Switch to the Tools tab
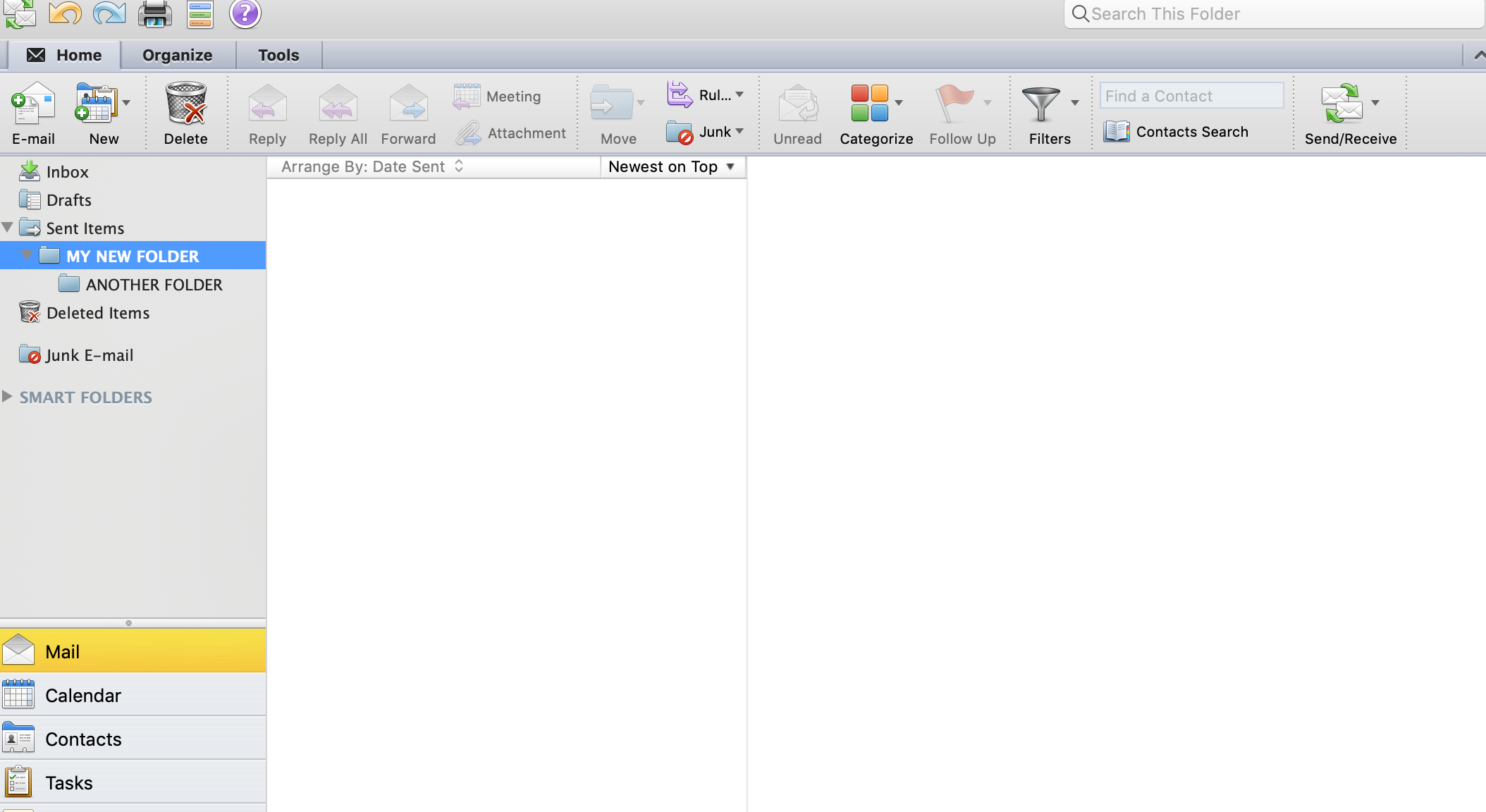The width and height of the screenshot is (1486, 812). (x=278, y=55)
